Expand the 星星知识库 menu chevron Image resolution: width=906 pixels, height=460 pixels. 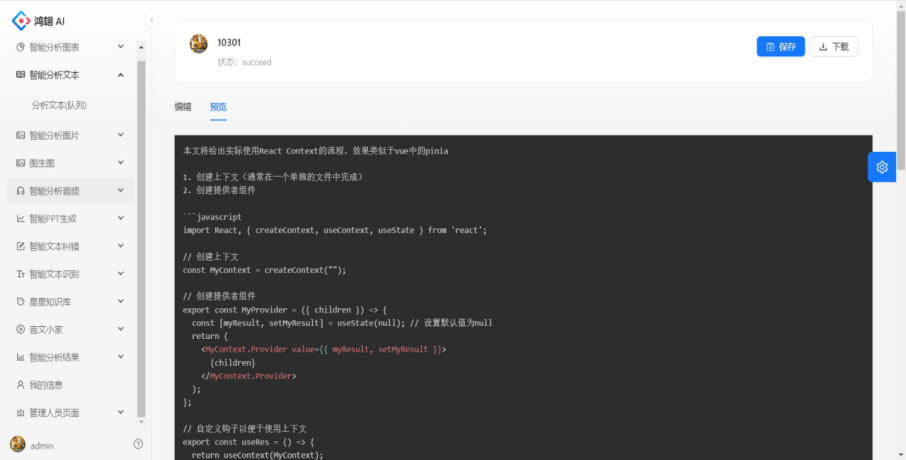pyautogui.click(x=121, y=301)
